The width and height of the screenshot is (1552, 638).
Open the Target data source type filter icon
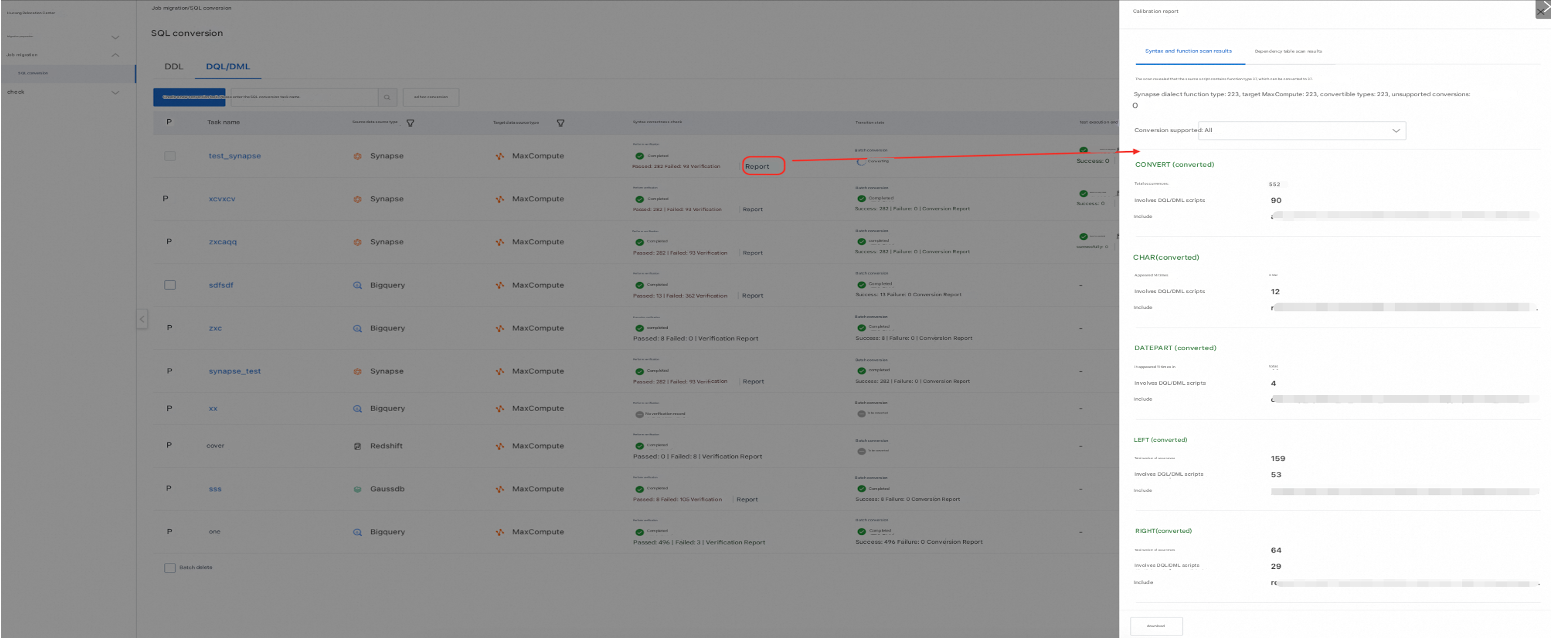pyautogui.click(x=560, y=123)
